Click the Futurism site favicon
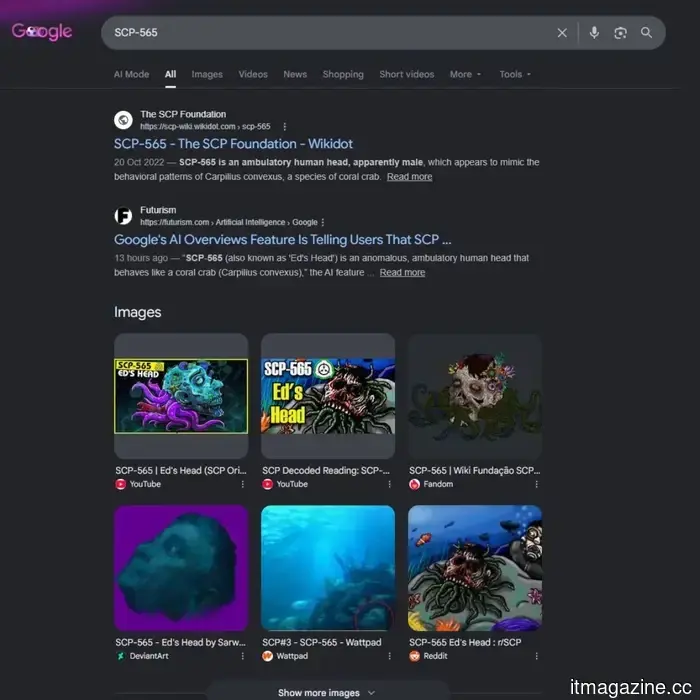 click(x=123, y=216)
